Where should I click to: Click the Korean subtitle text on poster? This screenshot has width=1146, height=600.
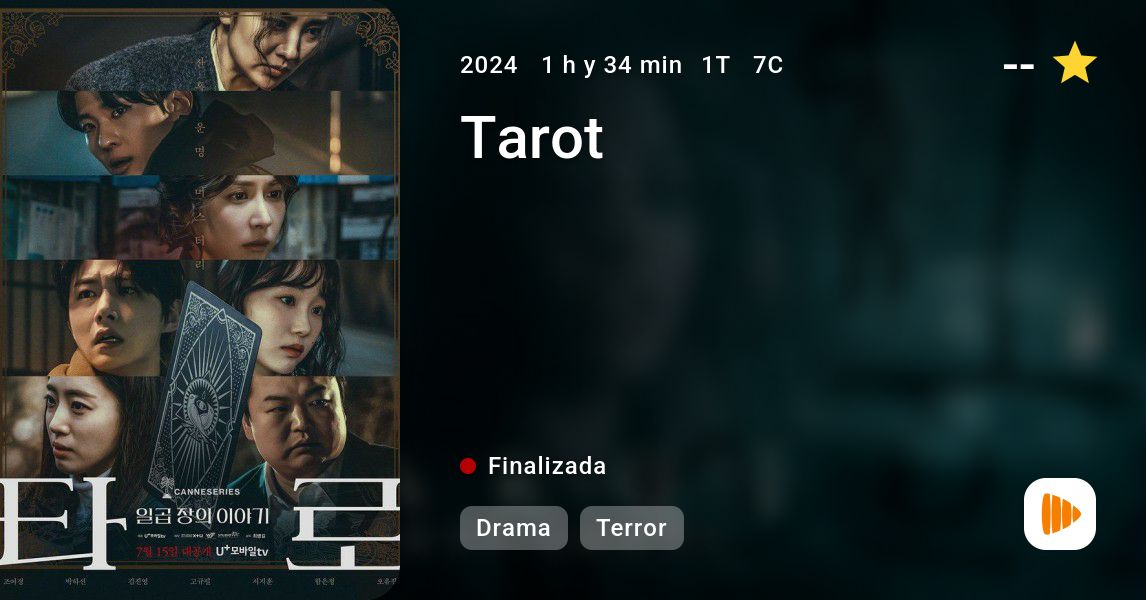202,517
